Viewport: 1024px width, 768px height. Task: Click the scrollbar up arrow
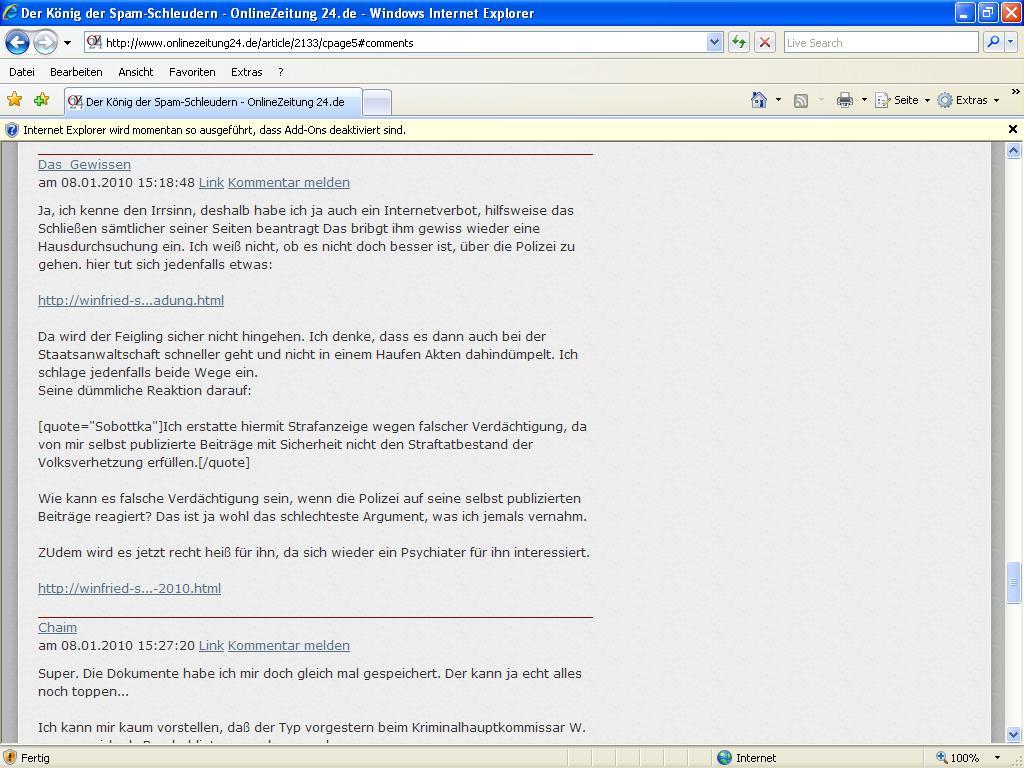point(1014,151)
